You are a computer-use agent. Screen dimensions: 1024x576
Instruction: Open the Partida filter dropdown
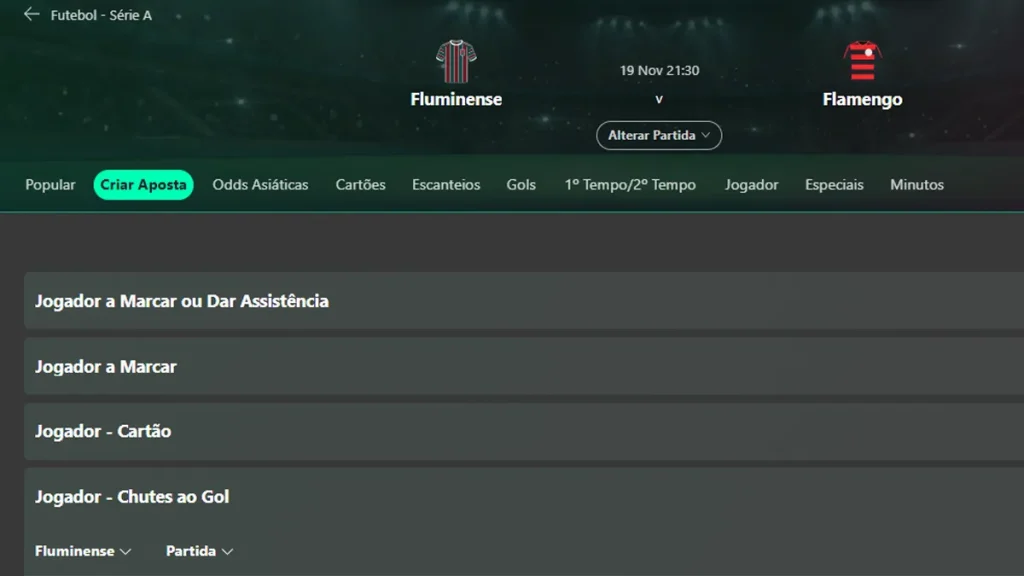(199, 550)
